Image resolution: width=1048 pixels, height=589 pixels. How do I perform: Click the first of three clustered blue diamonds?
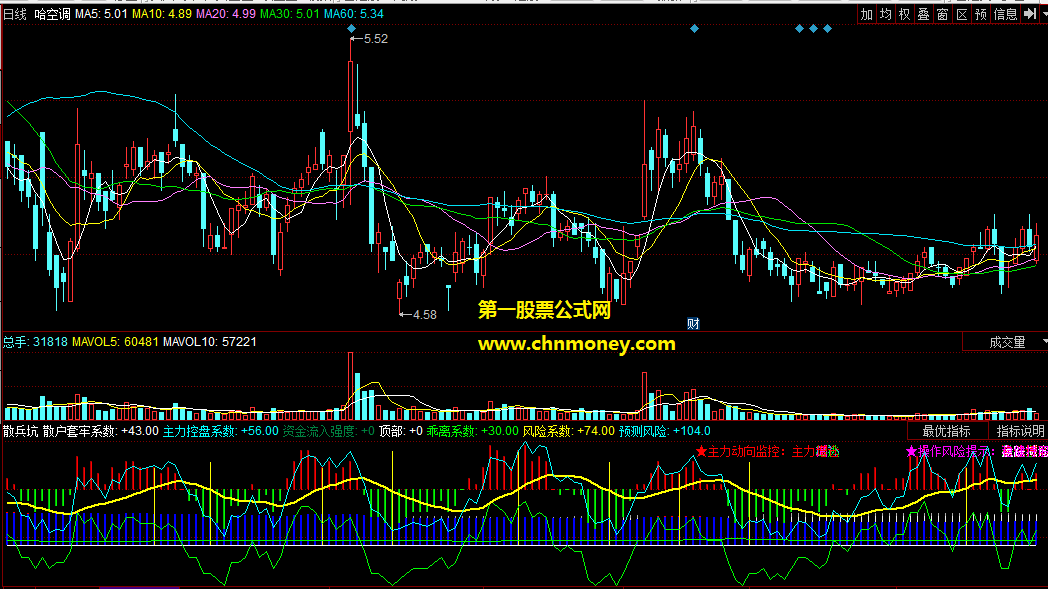coord(799,29)
